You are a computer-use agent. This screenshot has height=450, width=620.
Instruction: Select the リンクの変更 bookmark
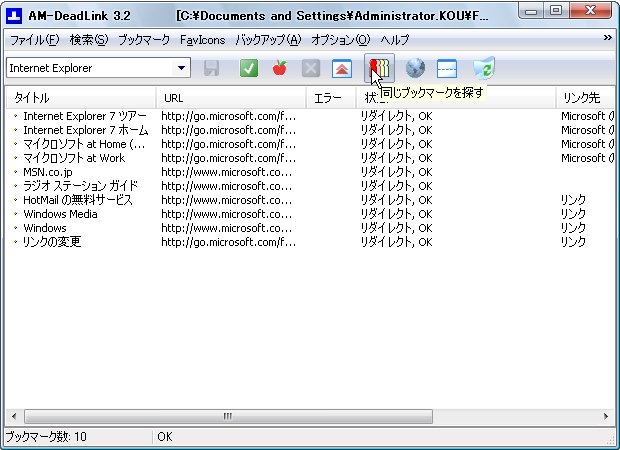(x=52, y=242)
